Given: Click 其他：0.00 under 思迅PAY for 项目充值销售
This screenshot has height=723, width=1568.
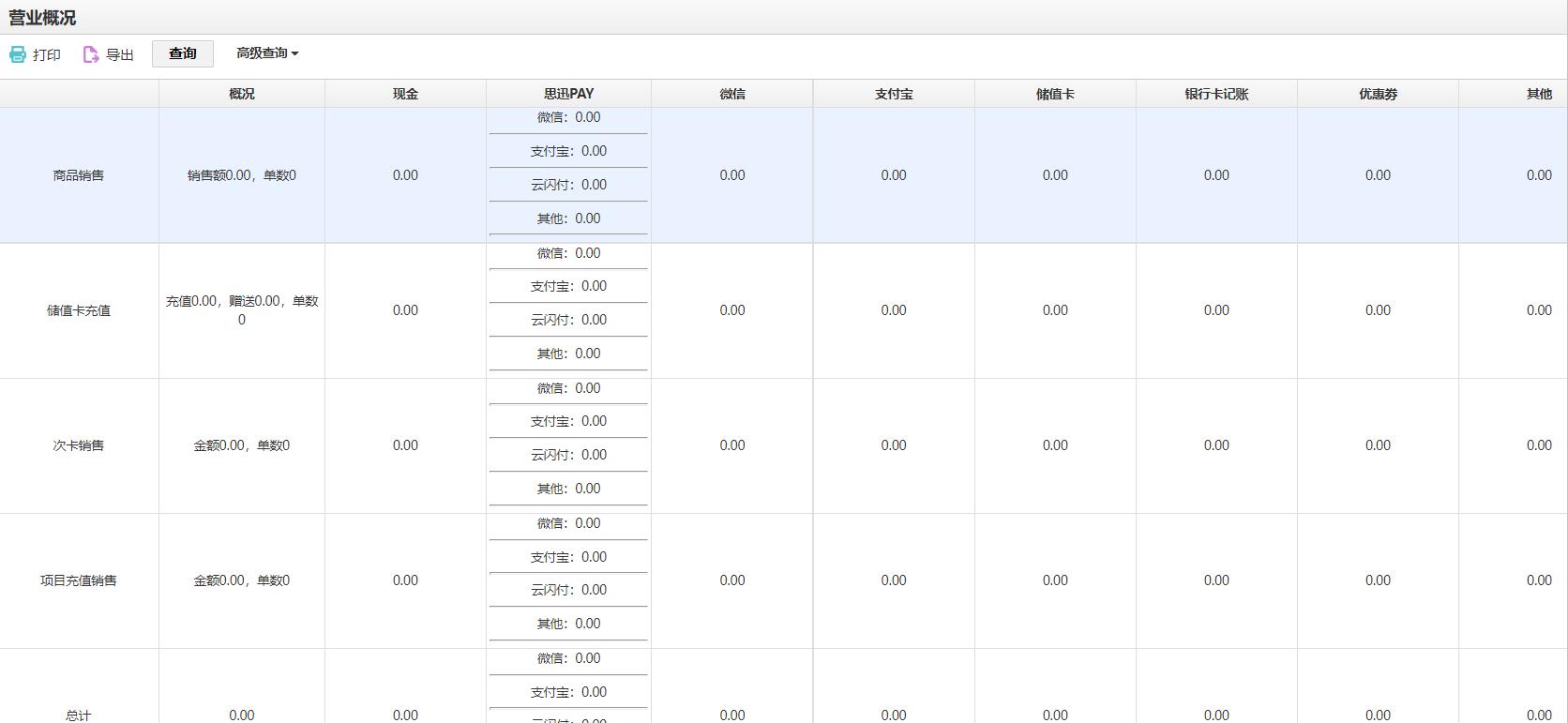Looking at the screenshot, I should pyautogui.click(x=568, y=624).
